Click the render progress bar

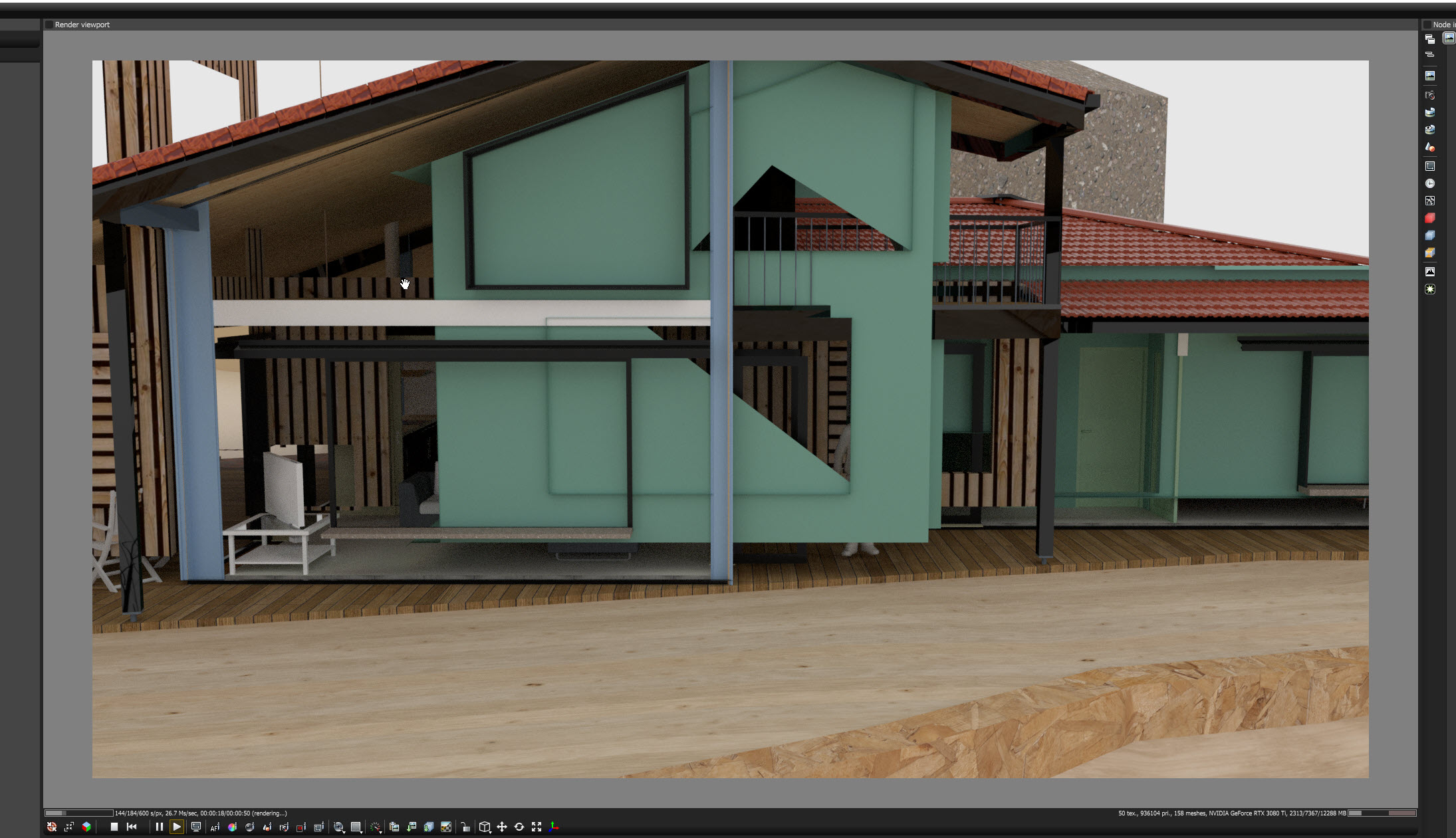pos(78,813)
